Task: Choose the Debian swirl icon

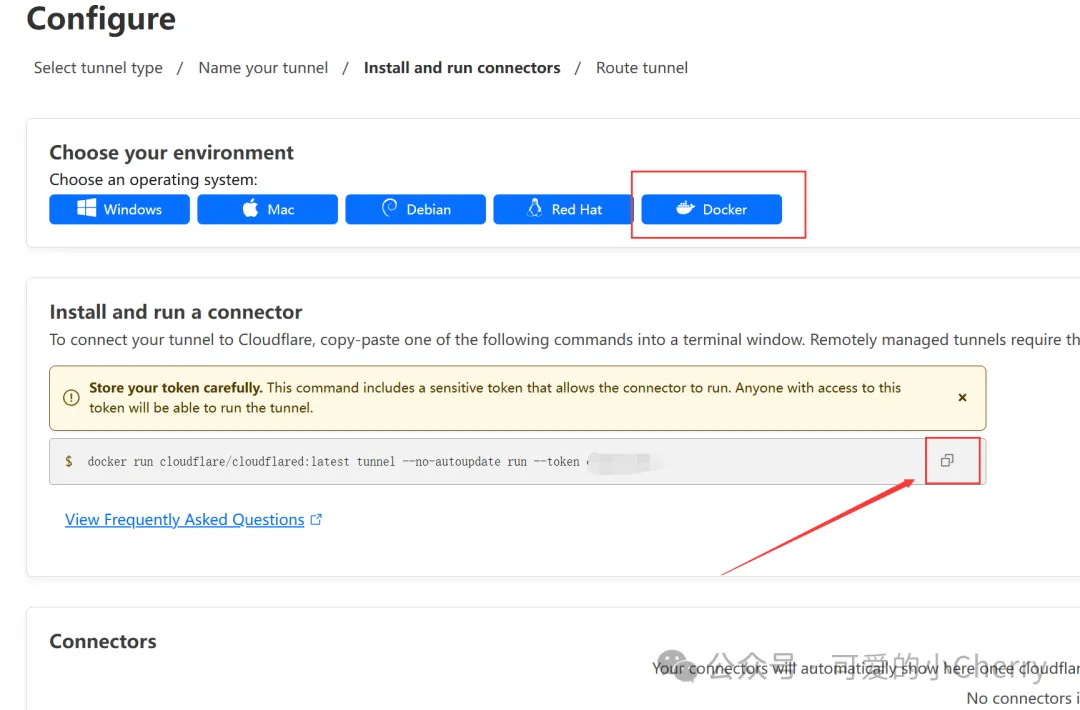Action: tap(390, 208)
